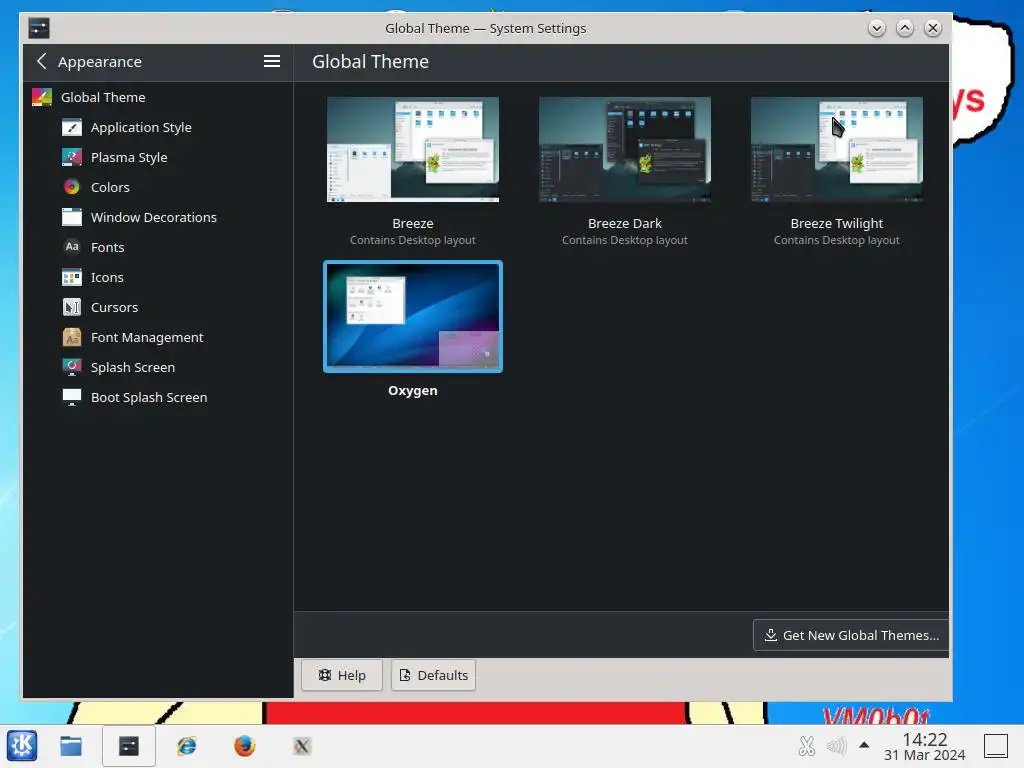Click the volume speaker tray icon
The image size is (1024, 768).
point(837,746)
